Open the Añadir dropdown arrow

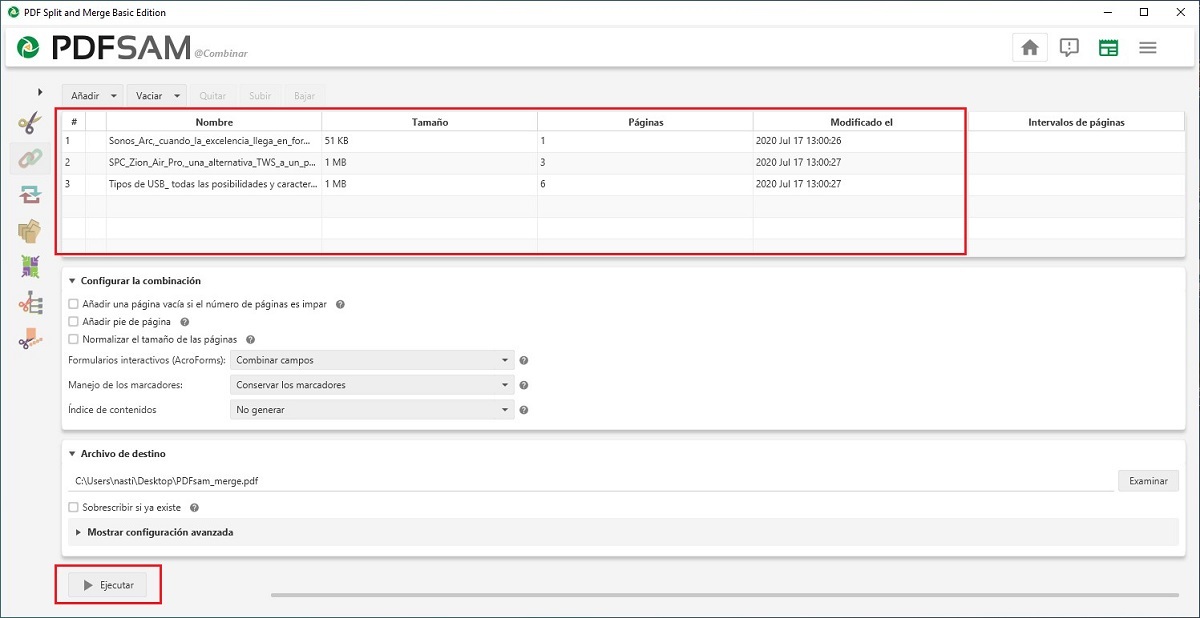115,96
